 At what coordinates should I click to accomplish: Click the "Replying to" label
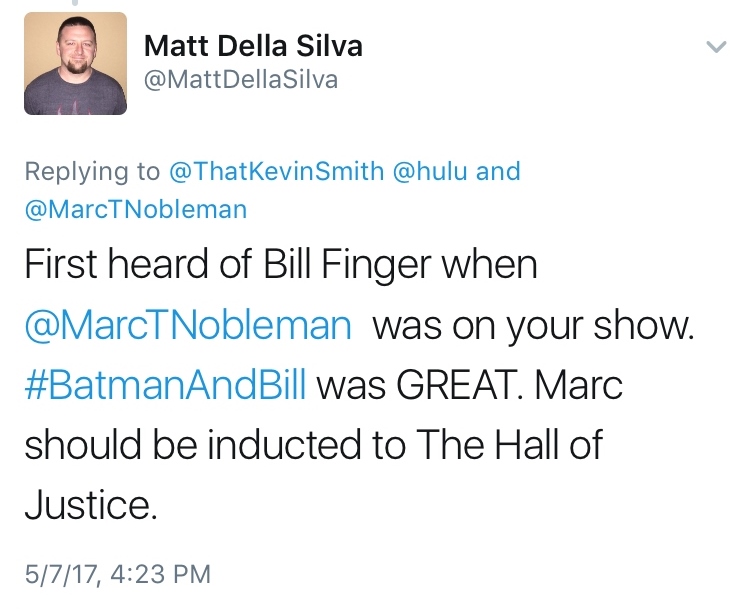pos(92,171)
